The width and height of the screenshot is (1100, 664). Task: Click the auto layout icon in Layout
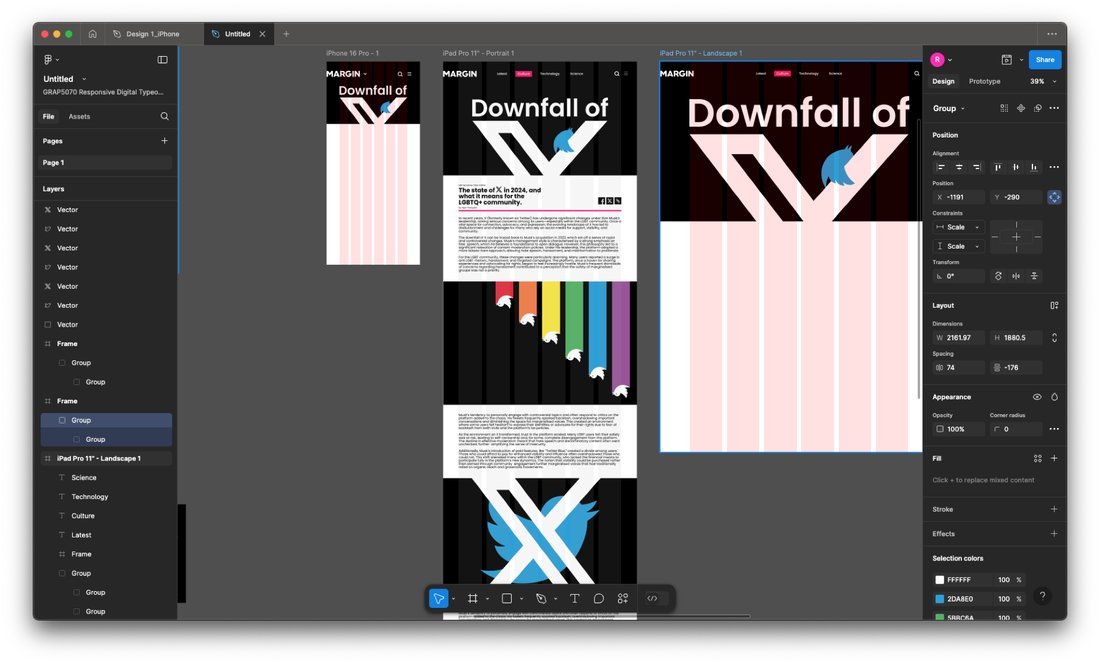(1054, 306)
